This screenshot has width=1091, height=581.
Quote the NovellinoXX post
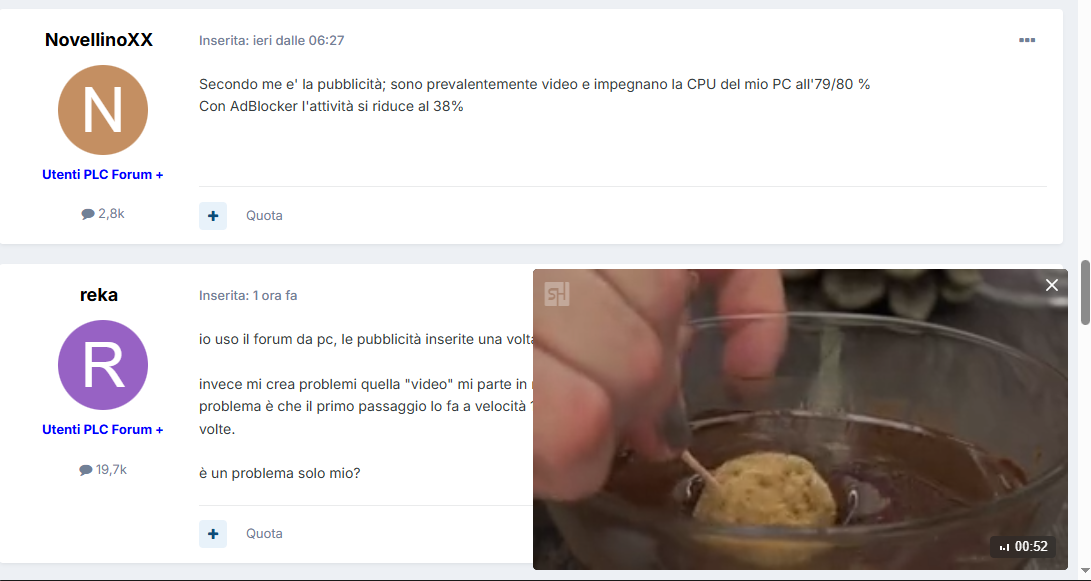coord(264,216)
